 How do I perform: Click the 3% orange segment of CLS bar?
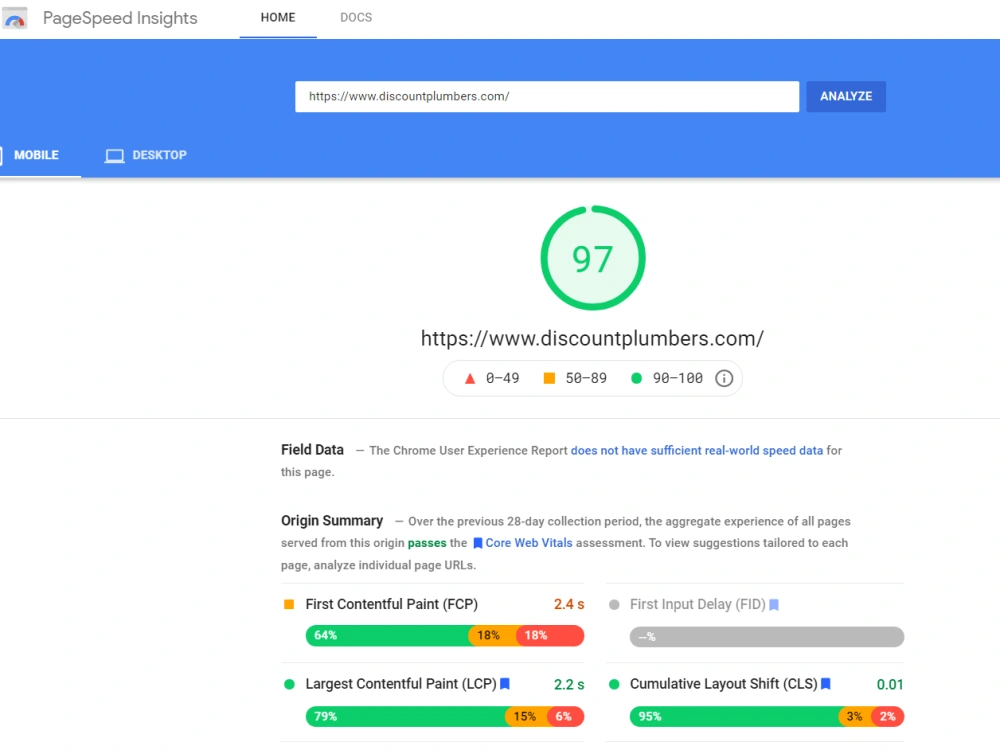click(x=856, y=716)
